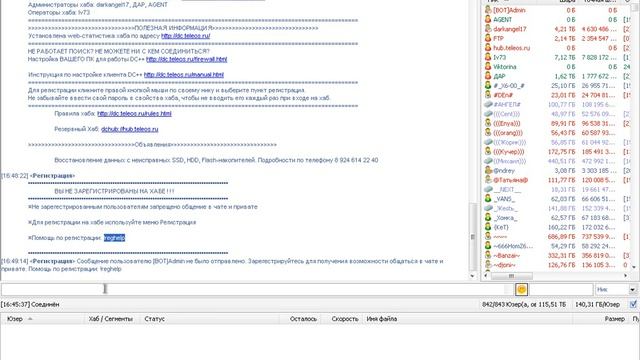
Task: Click the @Татьяна@ user icon
Action: pos(488,180)
